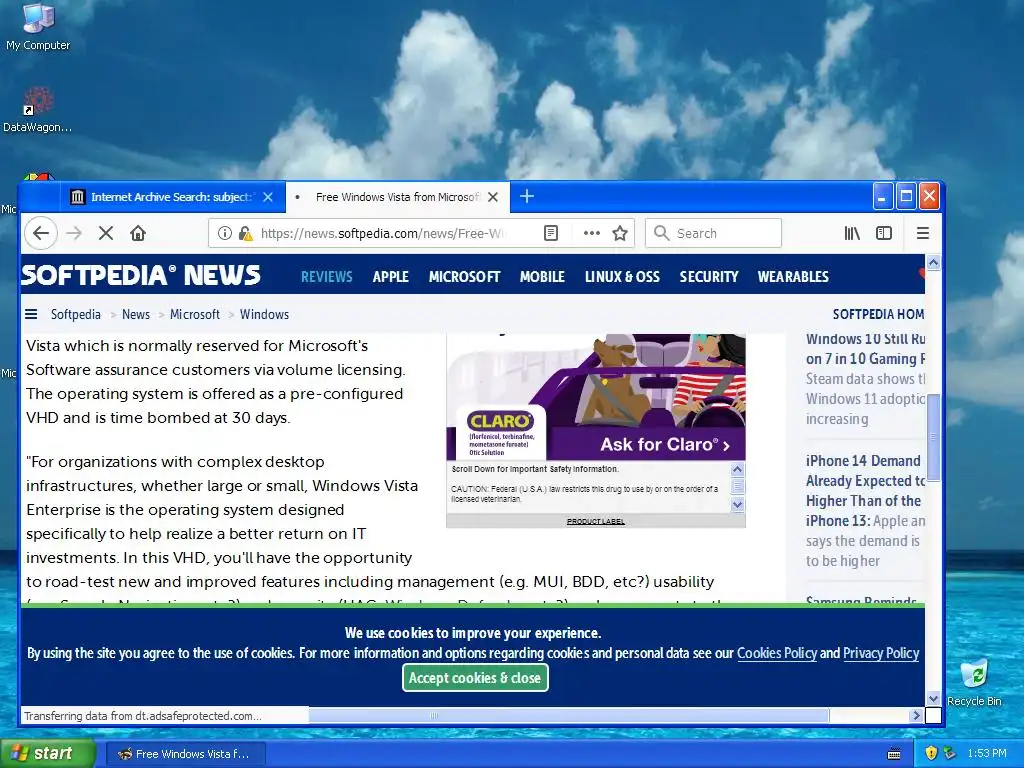Open page actions three-dots menu
The height and width of the screenshot is (768, 1024).
[x=592, y=233]
